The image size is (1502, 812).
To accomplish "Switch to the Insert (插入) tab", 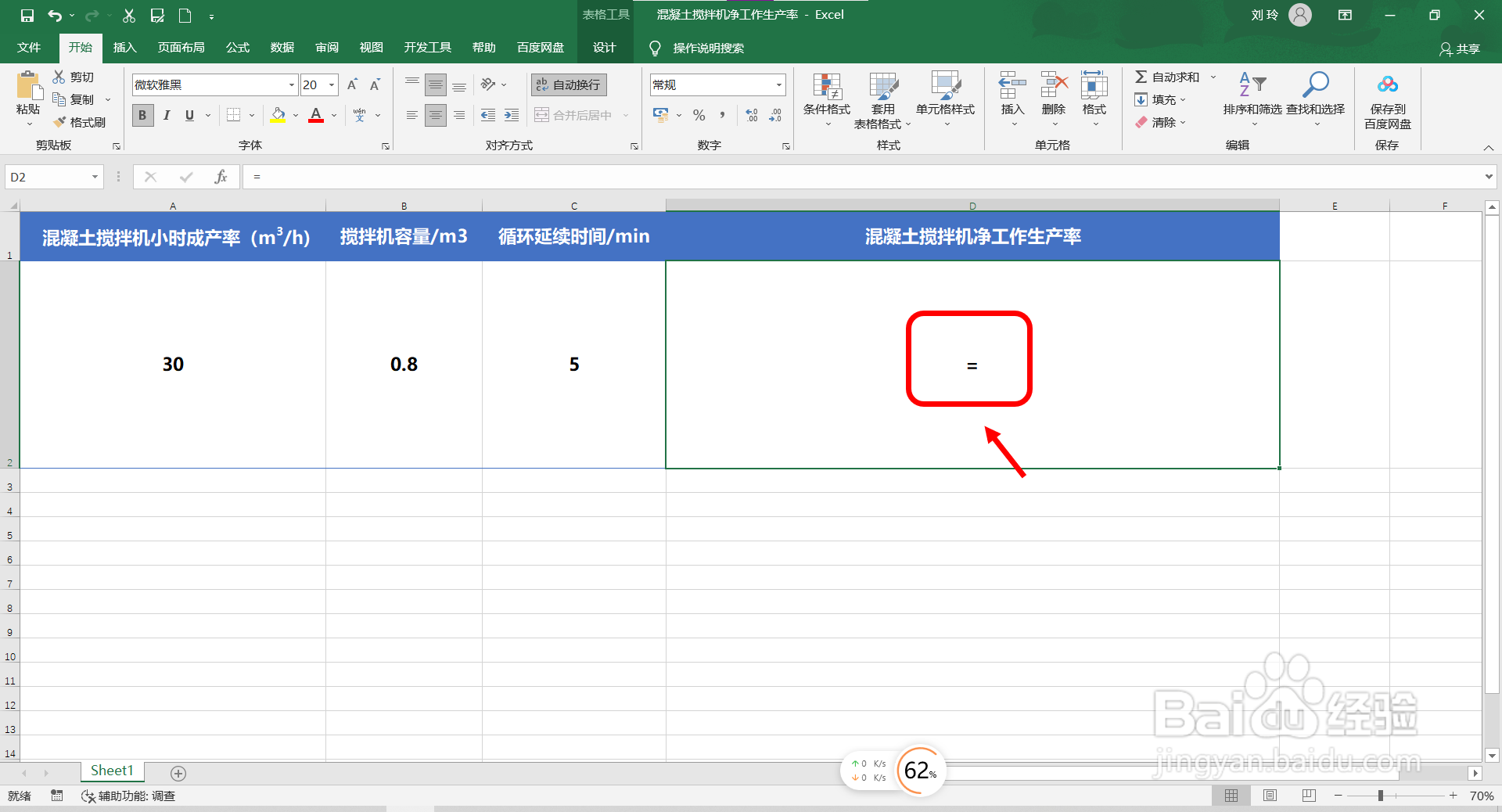I will click(x=125, y=48).
